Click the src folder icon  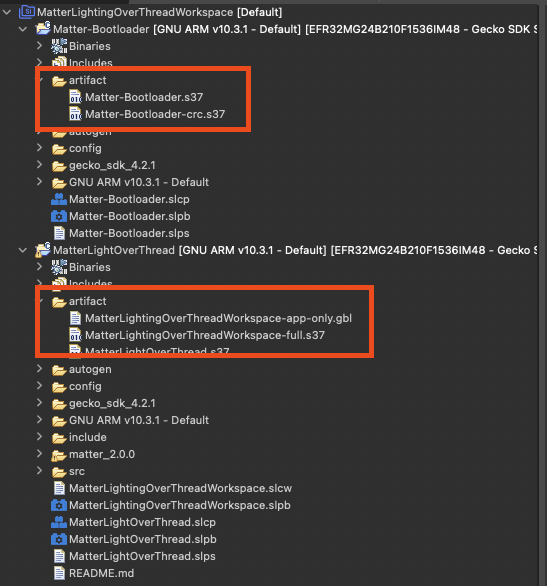tap(59, 472)
